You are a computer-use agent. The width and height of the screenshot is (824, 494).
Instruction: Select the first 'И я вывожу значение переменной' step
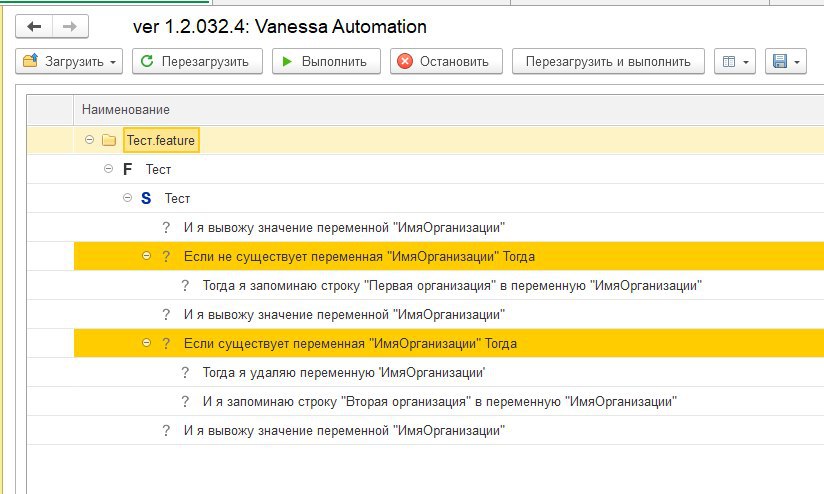[426, 227]
